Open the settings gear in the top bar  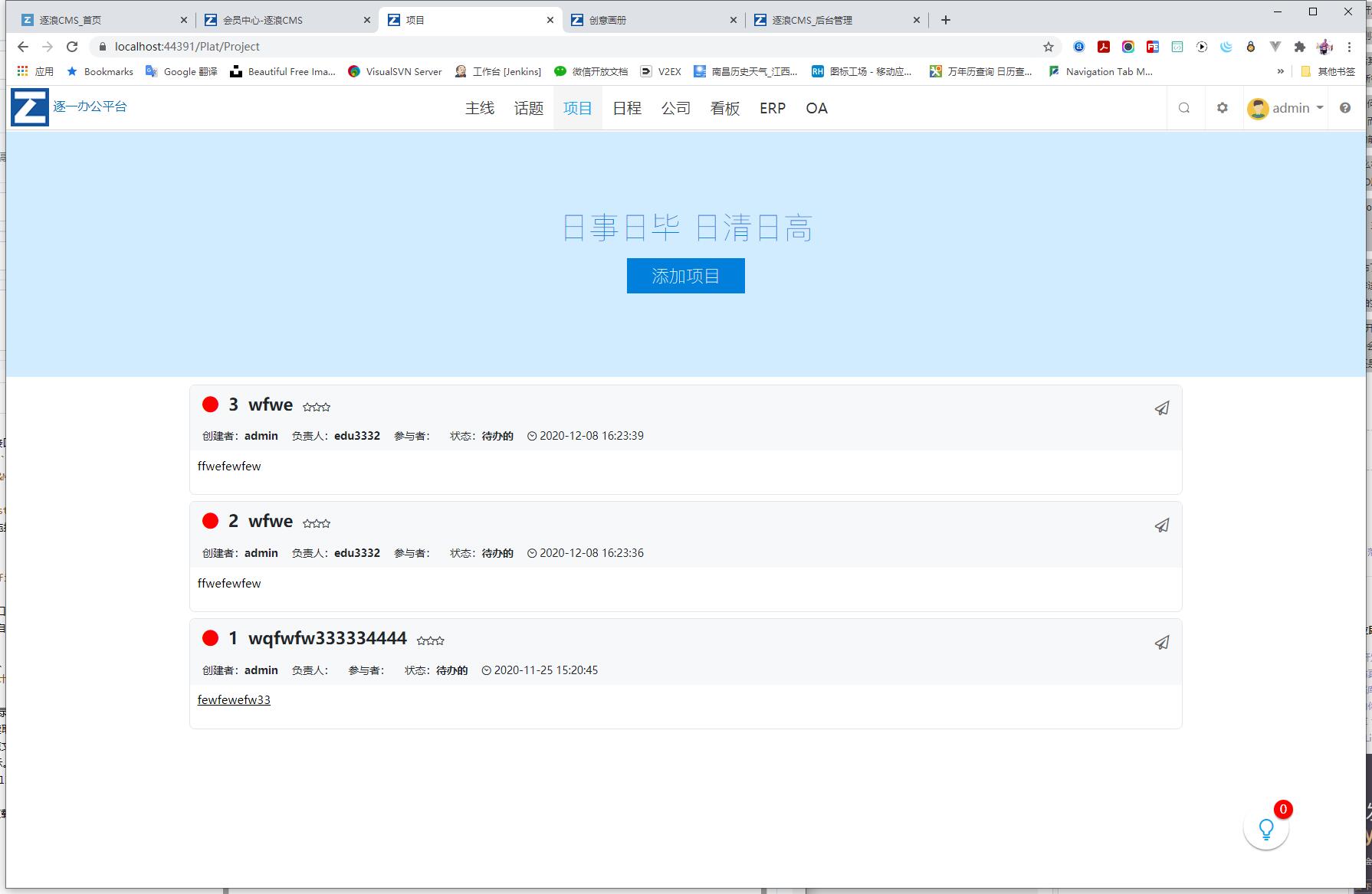coord(1223,107)
